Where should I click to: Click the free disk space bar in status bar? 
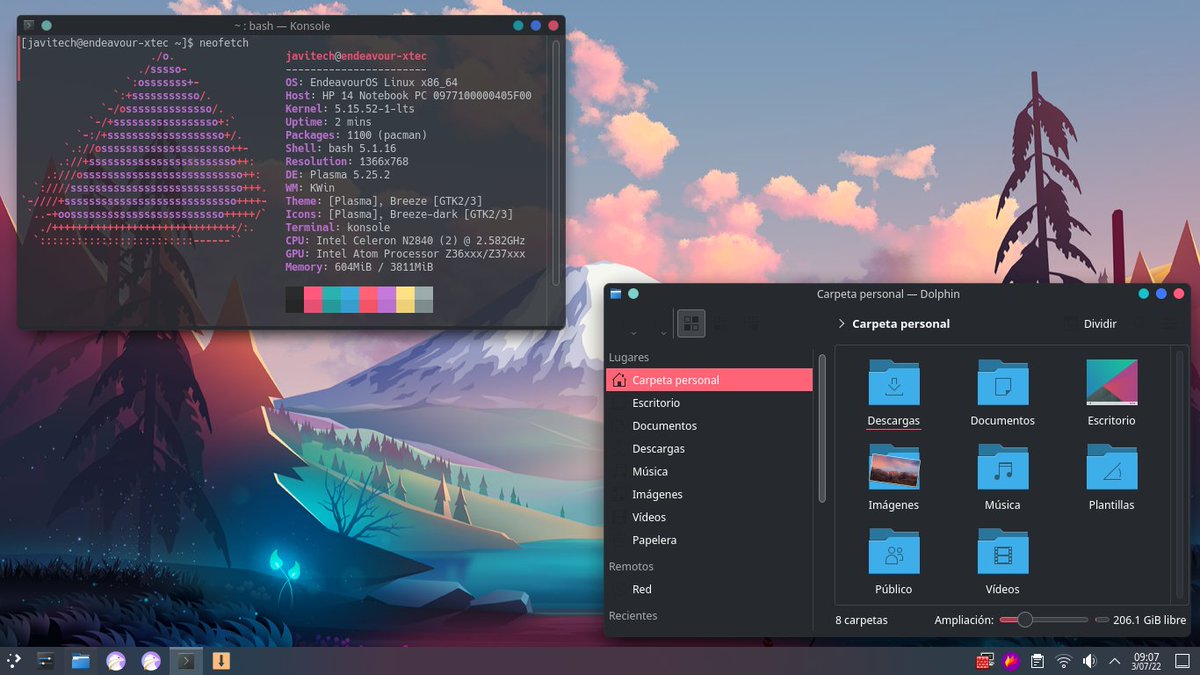1102,620
